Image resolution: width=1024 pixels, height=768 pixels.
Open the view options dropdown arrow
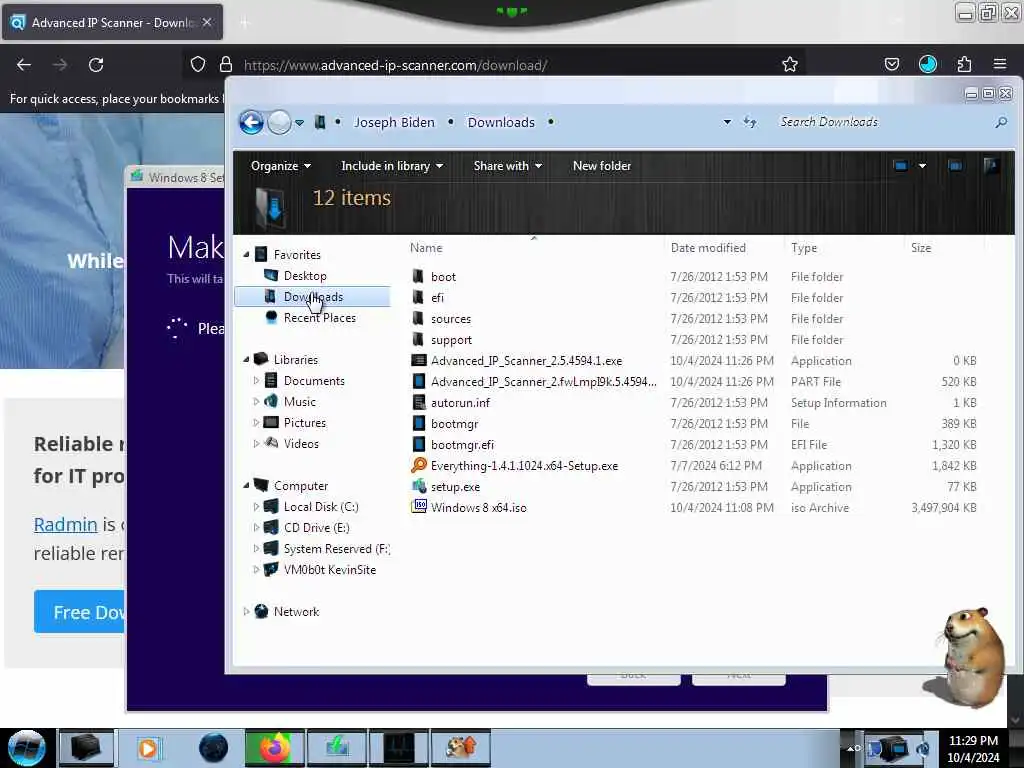922,166
